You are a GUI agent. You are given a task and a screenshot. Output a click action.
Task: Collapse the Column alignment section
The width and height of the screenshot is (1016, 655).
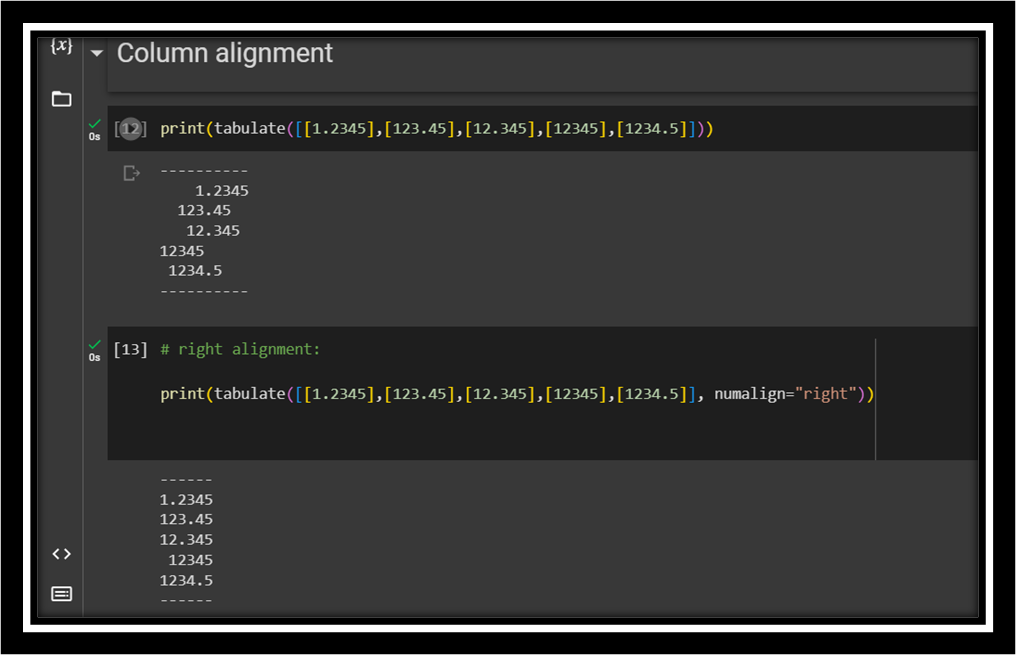tap(97, 53)
